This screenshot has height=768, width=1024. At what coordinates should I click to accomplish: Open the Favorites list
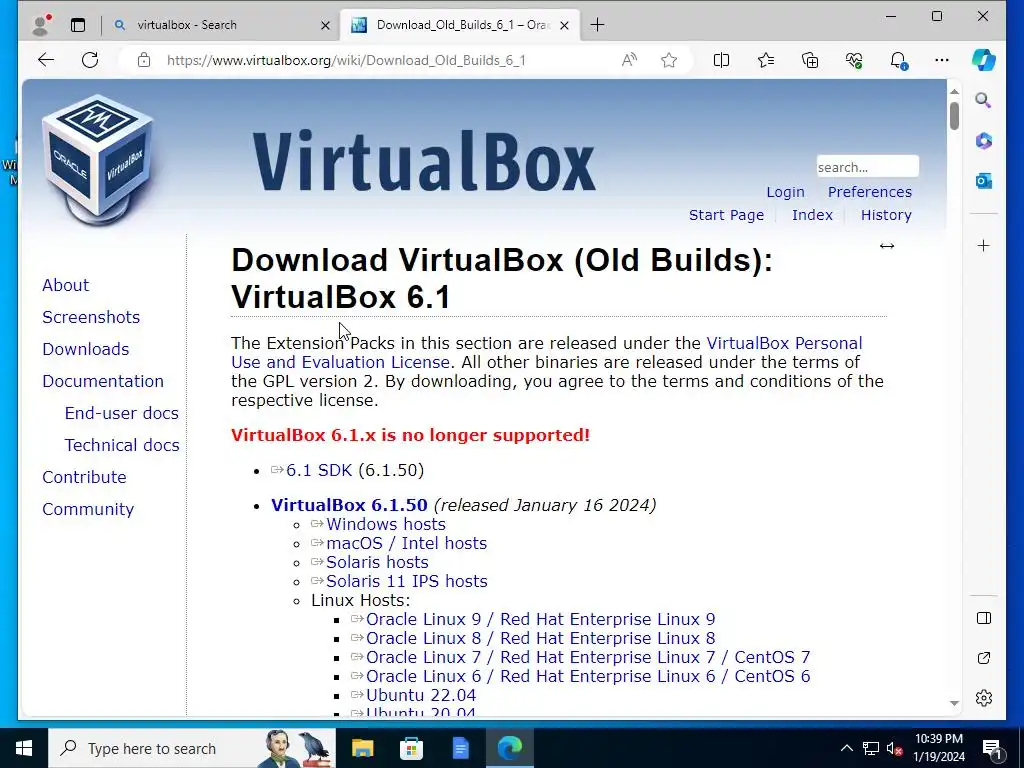click(x=766, y=60)
